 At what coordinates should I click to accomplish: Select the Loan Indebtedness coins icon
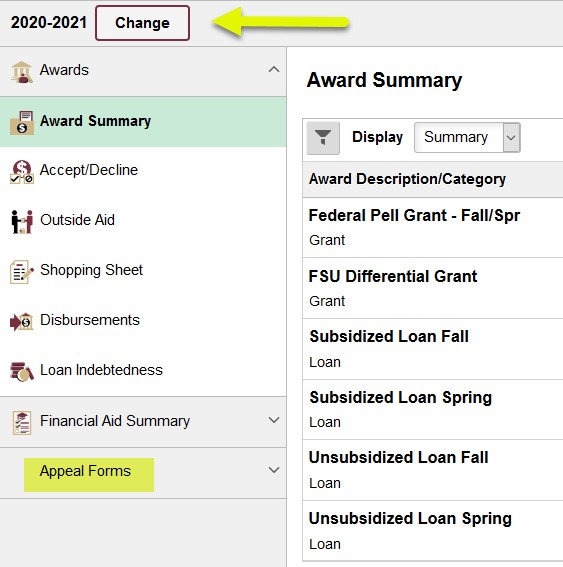pos(22,371)
